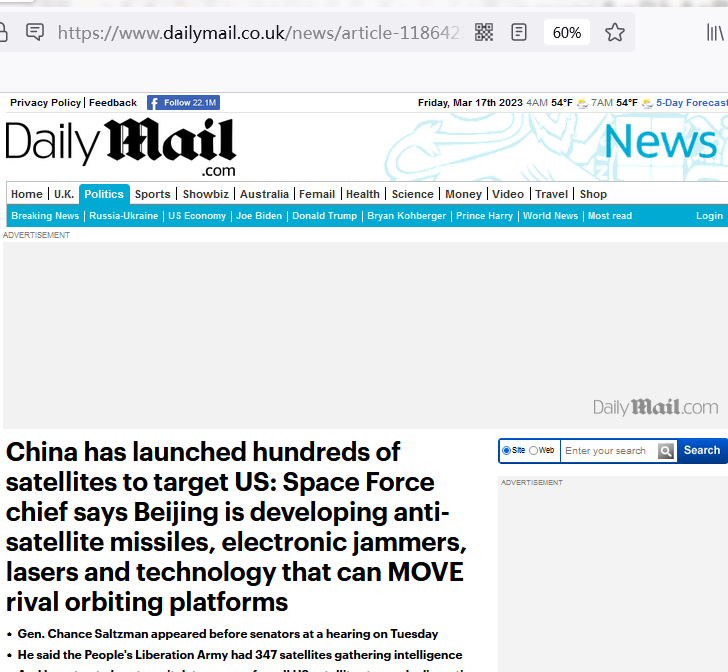The image size is (728, 672).
Task: Click the Daily Mail .com logo
Action: 121,146
